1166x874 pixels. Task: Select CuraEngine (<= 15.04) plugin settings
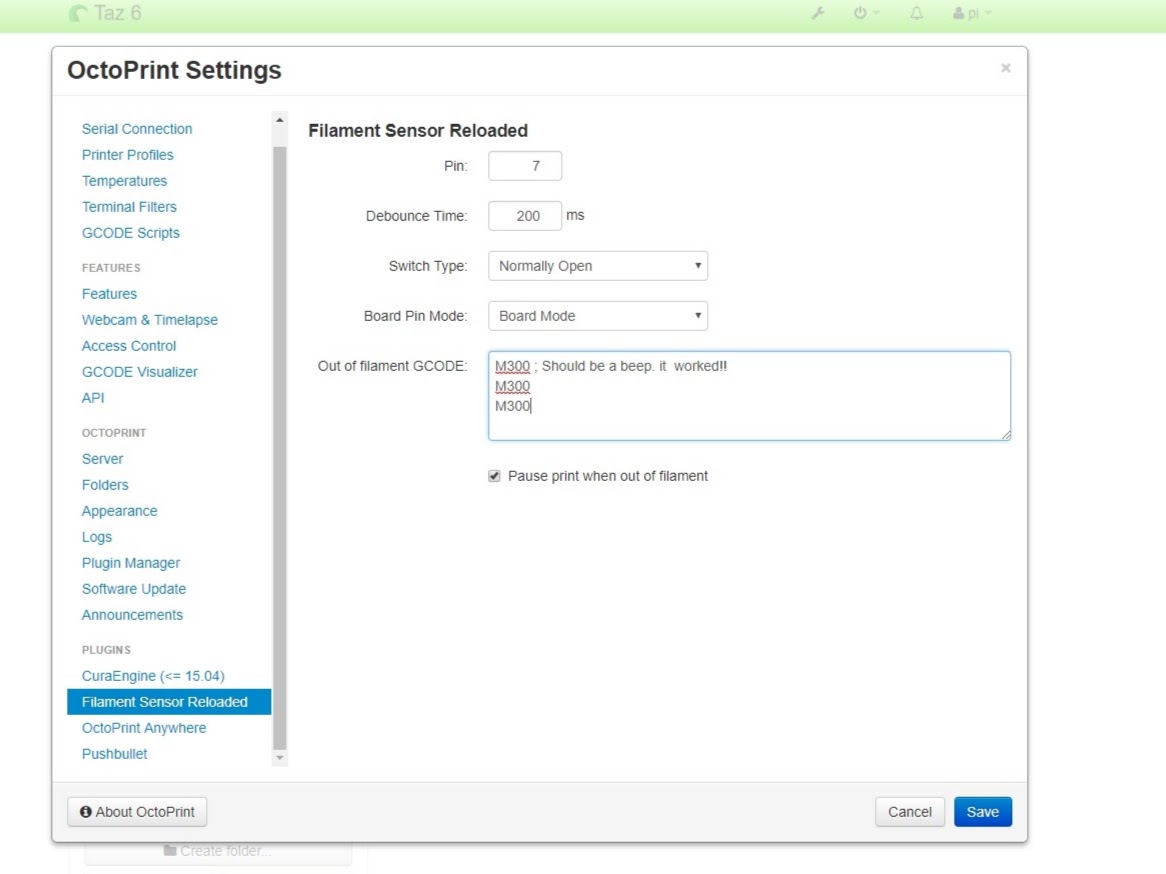153,676
